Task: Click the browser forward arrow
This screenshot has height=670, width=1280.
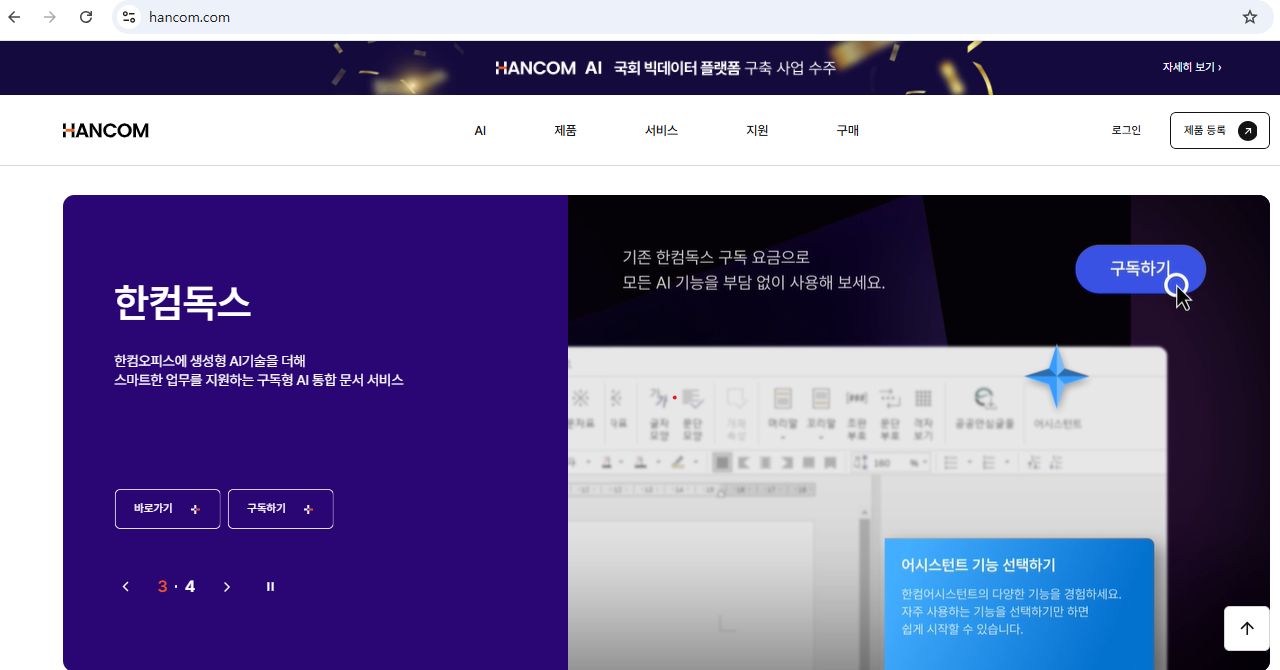Action: coord(50,17)
